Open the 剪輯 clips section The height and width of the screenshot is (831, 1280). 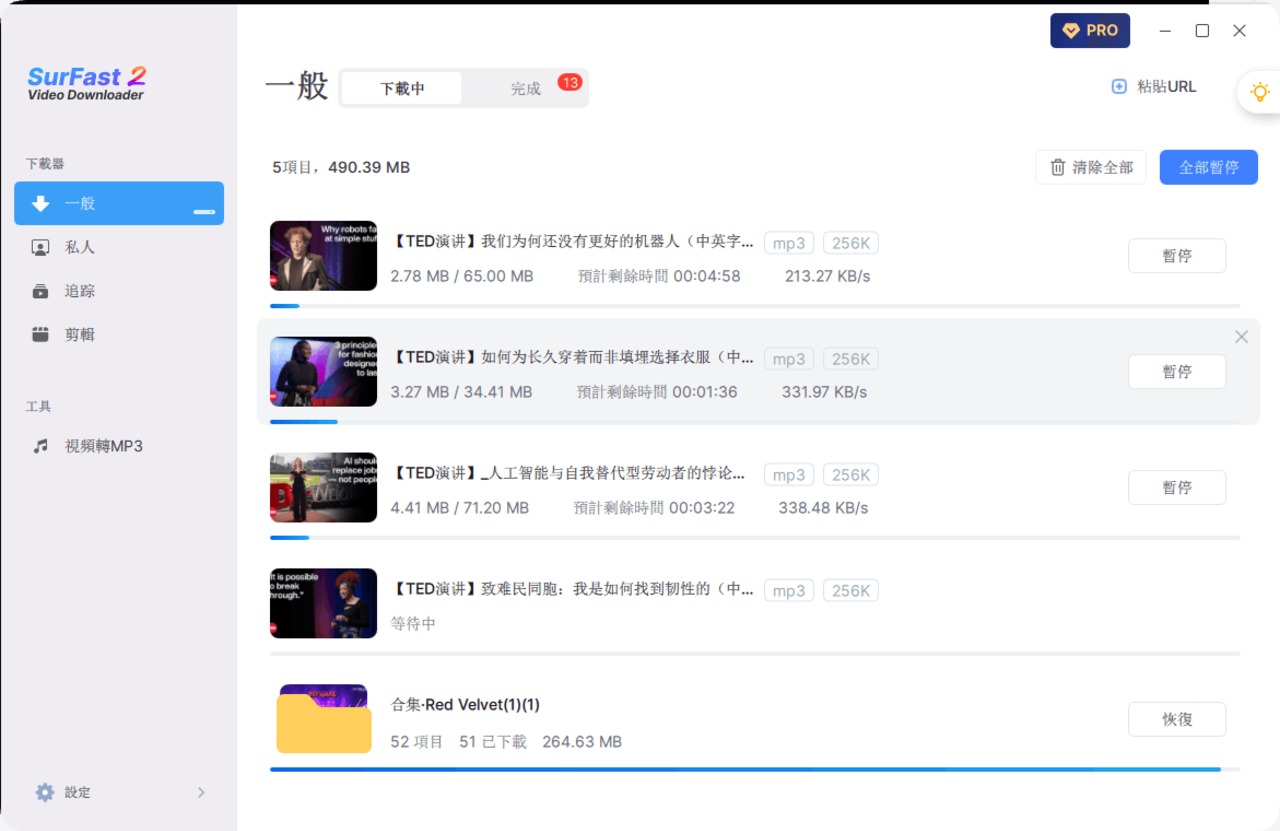pos(119,335)
